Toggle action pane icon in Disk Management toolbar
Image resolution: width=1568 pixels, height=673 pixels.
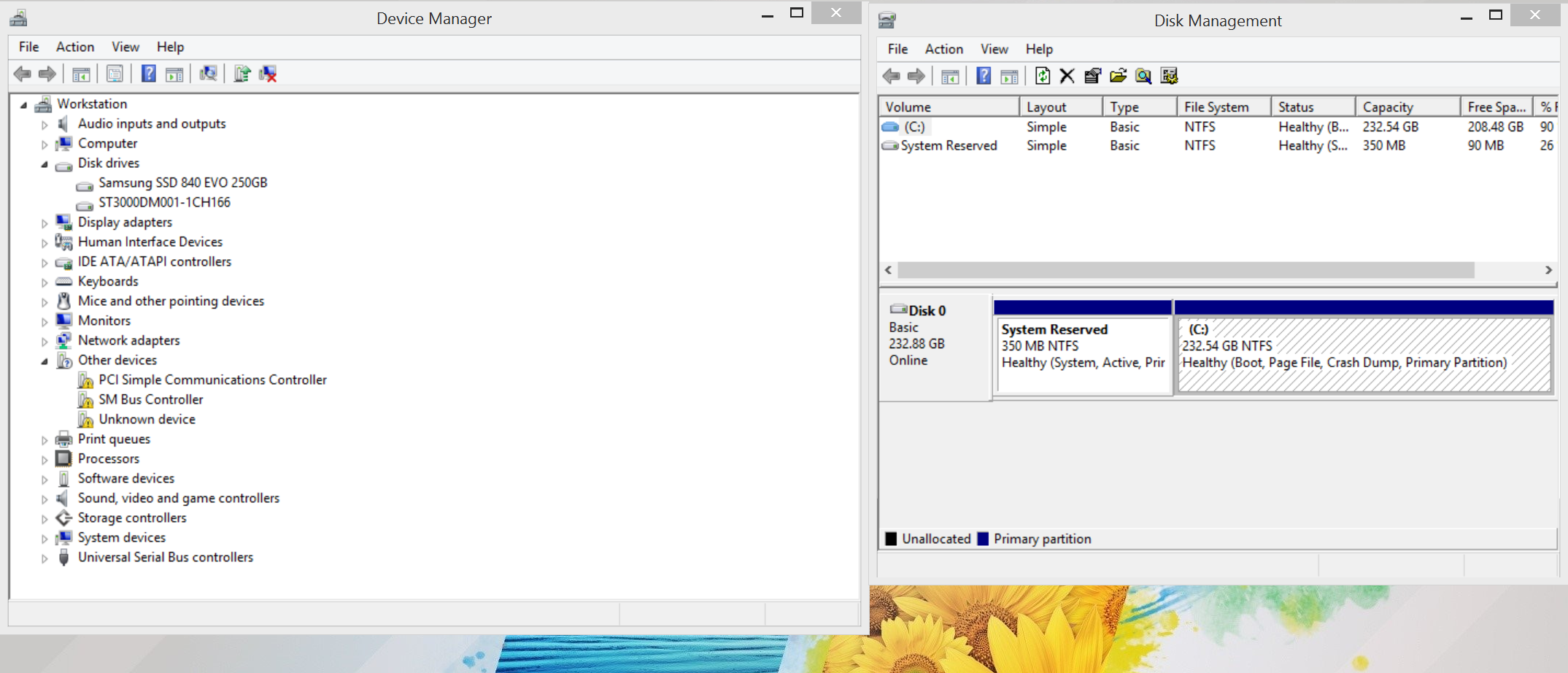pyautogui.click(x=1009, y=76)
